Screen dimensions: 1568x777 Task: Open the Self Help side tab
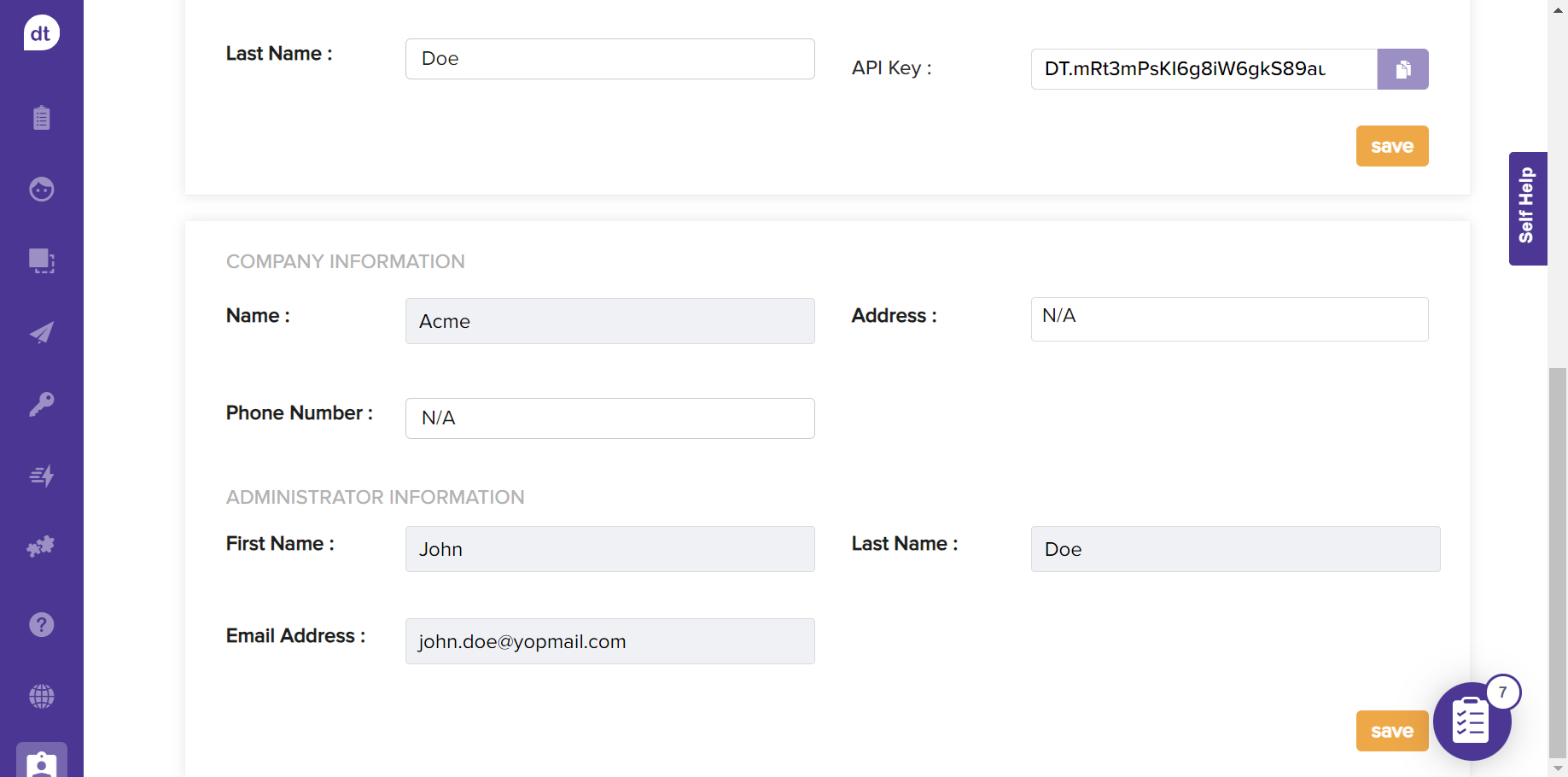point(1527,208)
